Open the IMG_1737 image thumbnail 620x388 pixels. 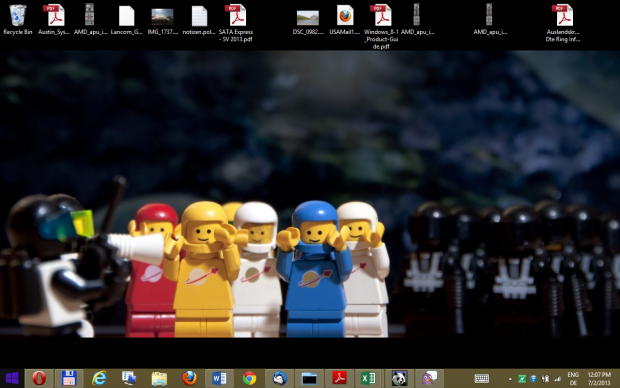pyautogui.click(x=162, y=20)
